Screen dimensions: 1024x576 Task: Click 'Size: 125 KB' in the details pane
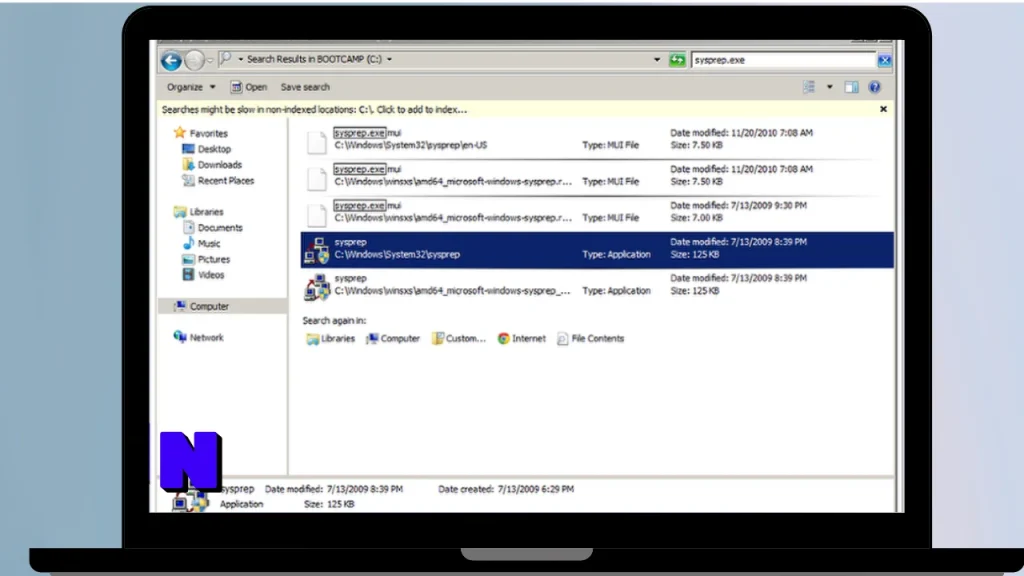point(329,504)
